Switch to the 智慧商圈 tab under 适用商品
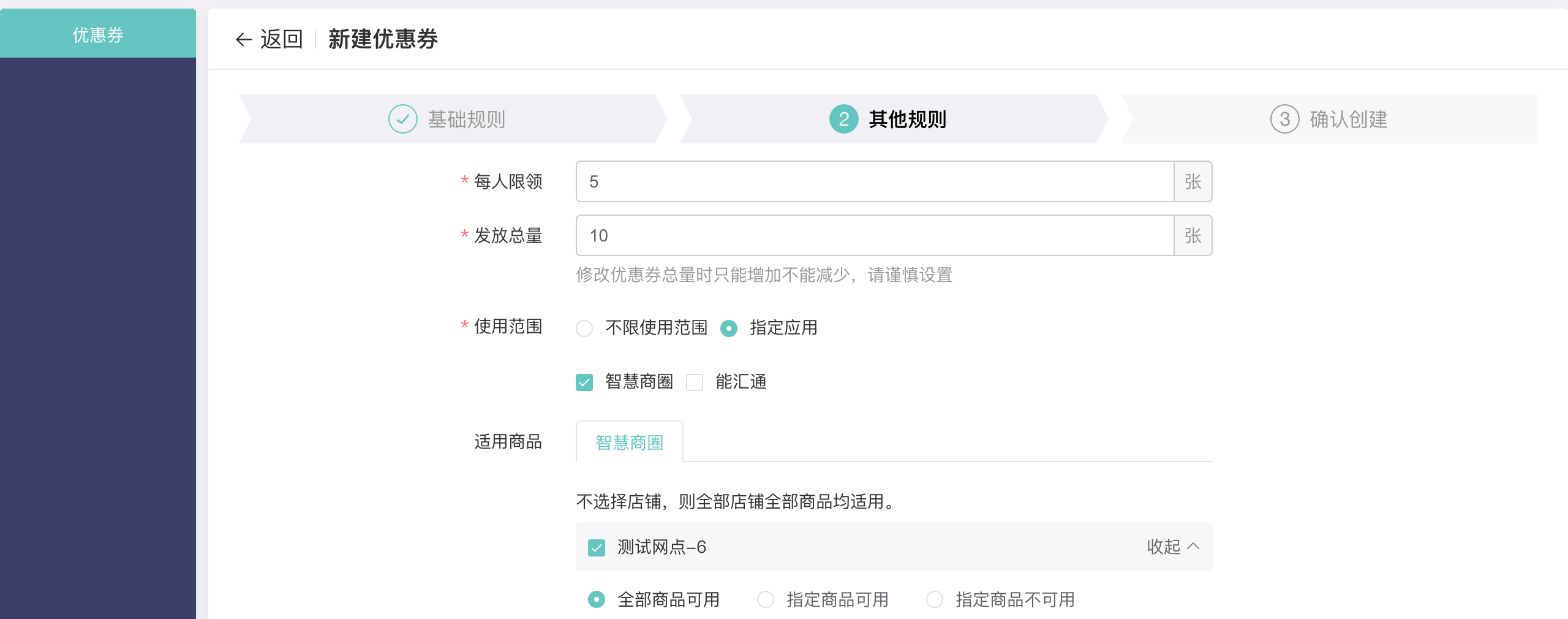Image resolution: width=1568 pixels, height=619 pixels. 630,442
